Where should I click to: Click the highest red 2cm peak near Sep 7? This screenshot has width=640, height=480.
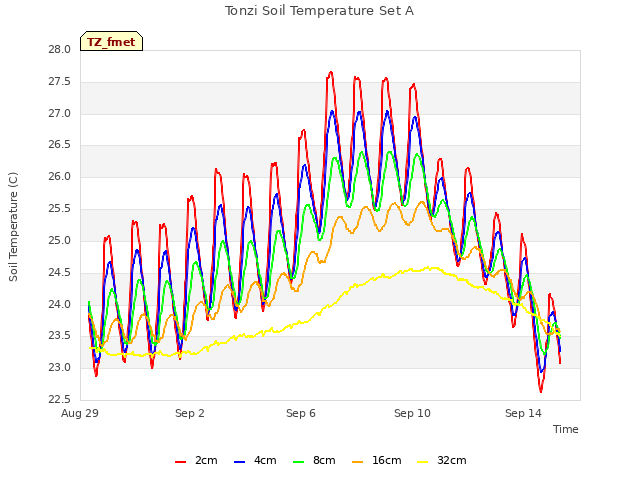(x=331, y=73)
